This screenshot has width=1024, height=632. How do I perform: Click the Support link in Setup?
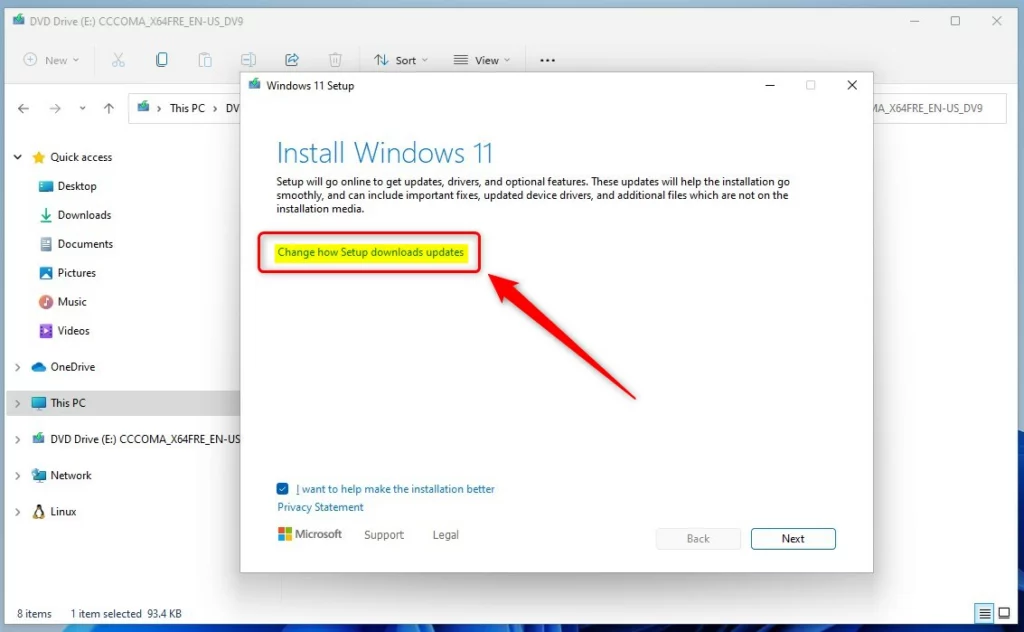384,535
